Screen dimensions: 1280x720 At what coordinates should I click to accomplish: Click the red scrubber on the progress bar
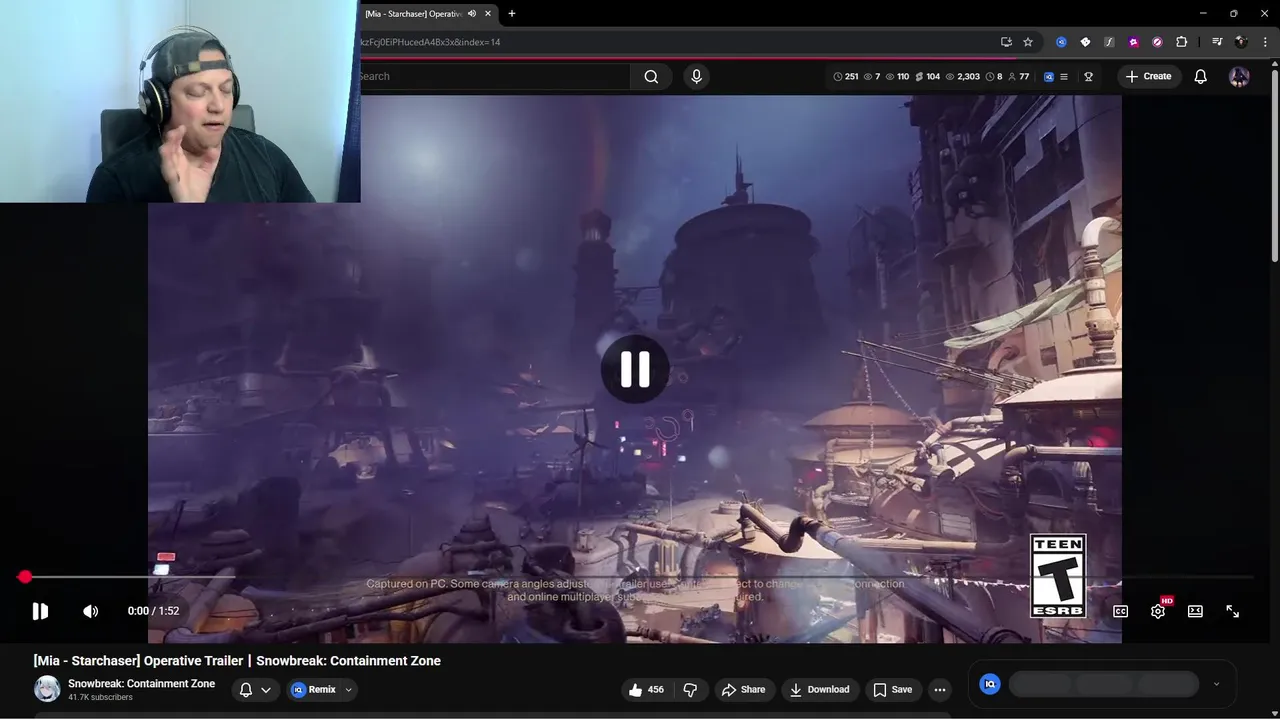(25, 577)
